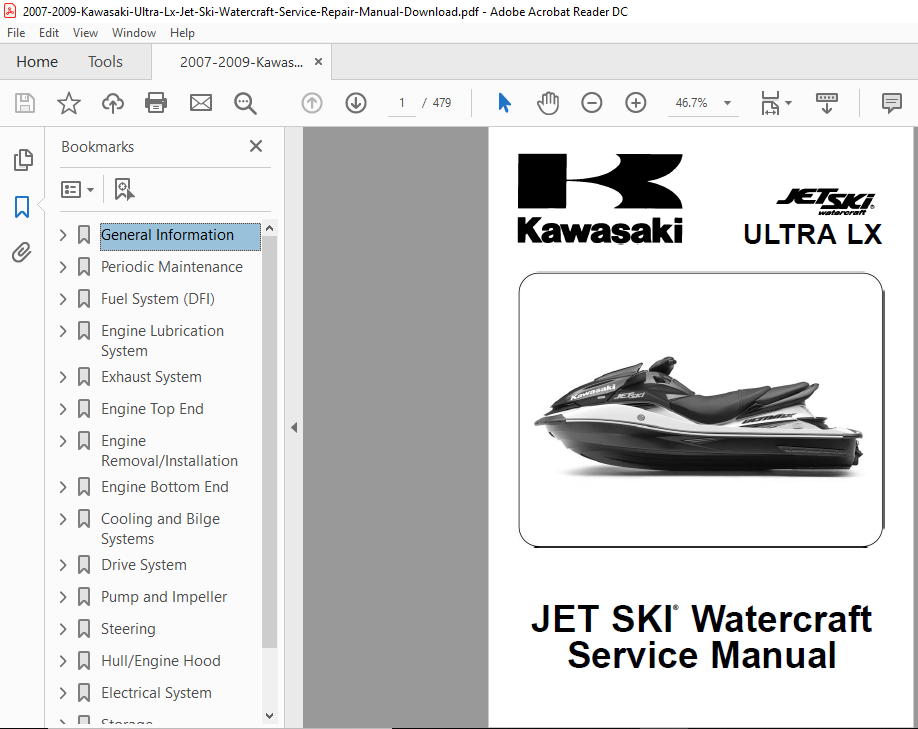This screenshot has height=729, width=918.
Task: Jump to Exhaust System bookmark
Action: tap(151, 377)
